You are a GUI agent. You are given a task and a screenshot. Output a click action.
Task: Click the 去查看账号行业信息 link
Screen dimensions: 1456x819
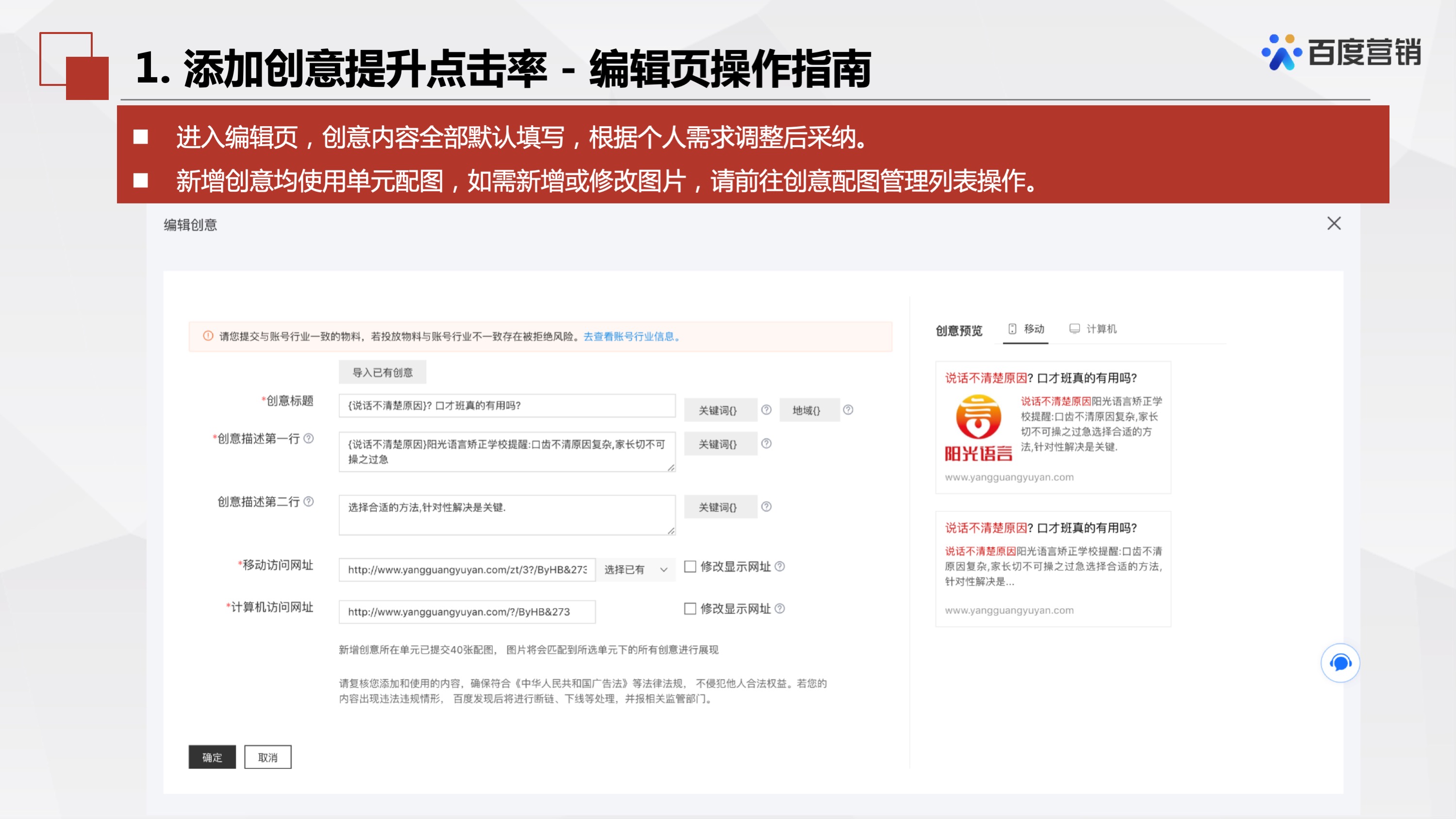tap(630, 337)
